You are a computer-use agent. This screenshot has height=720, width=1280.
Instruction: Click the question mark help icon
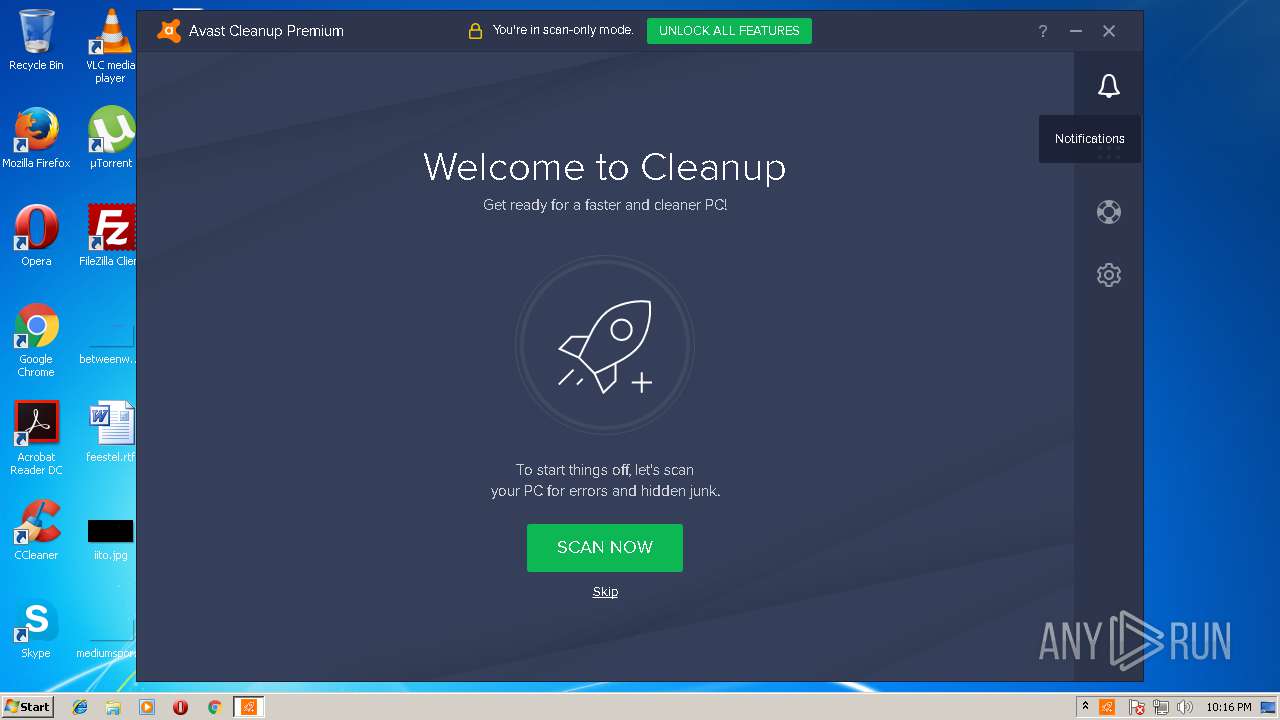[1042, 31]
